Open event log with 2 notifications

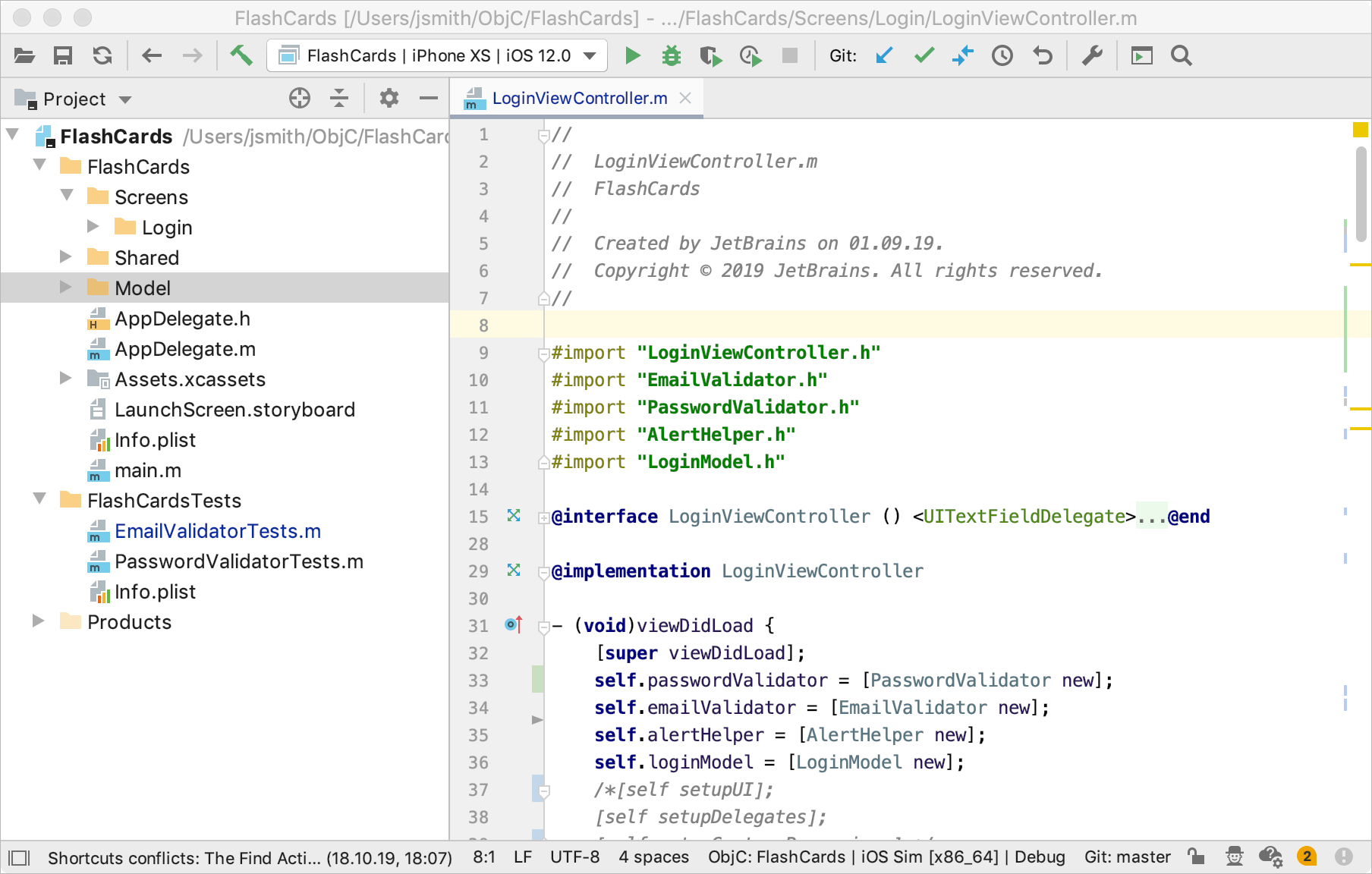pyautogui.click(x=1307, y=857)
